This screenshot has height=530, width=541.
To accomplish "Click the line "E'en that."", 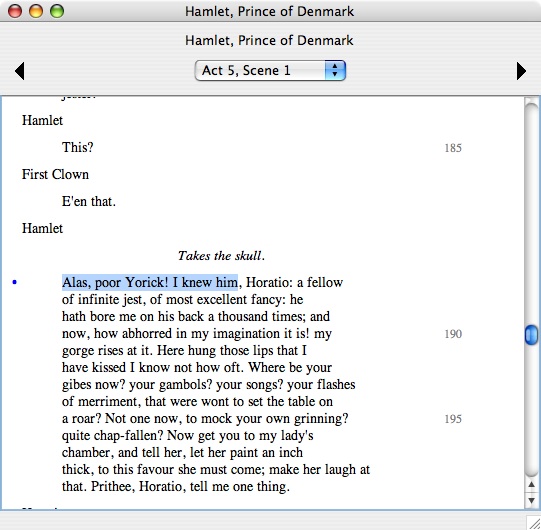I will pos(89,201).
